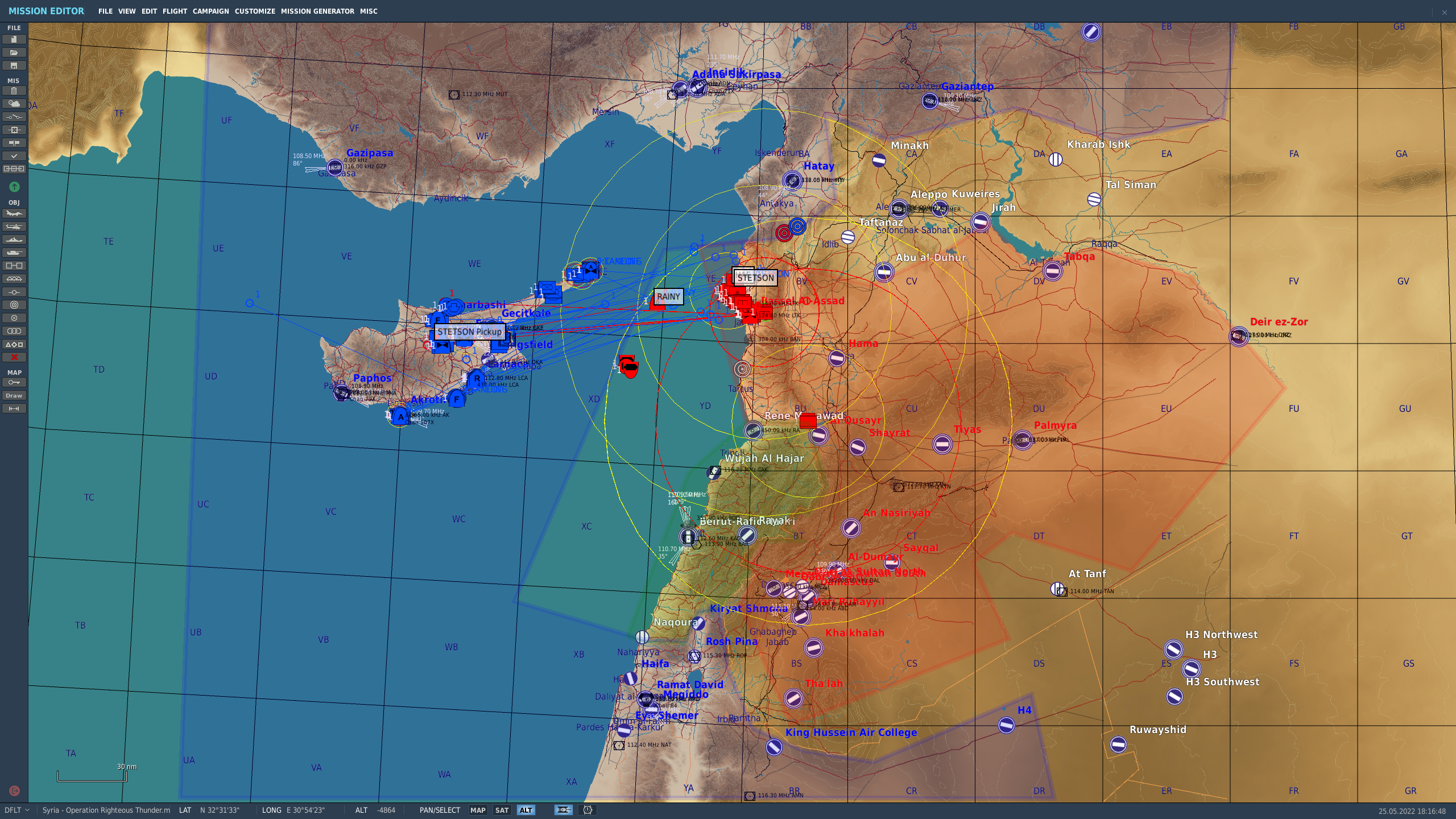Screen dimensions: 1456x819
Task: Open the trigger zone circle tool
Action: [14, 305]
